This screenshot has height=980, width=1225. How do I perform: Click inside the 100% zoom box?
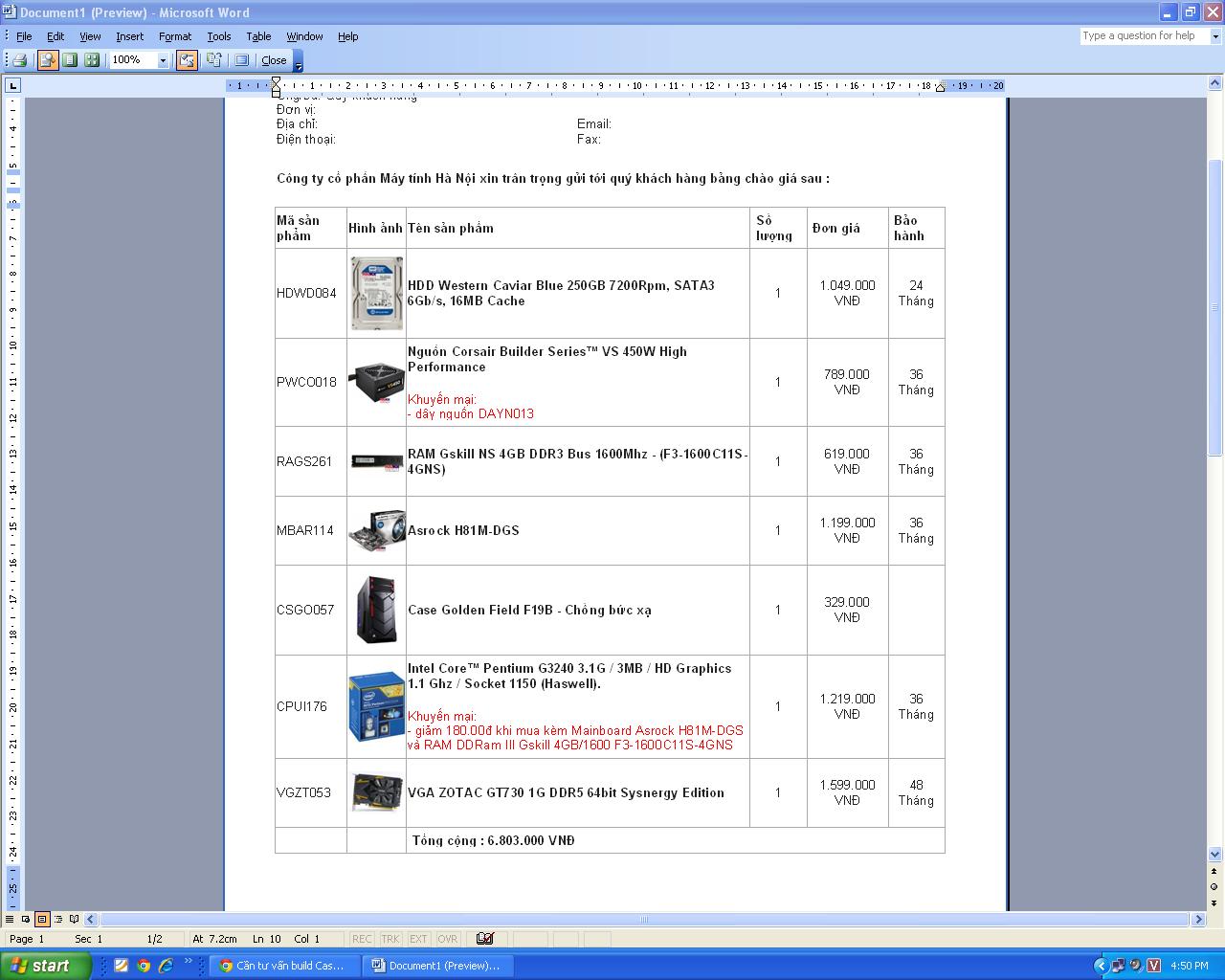tap(132, 60)
